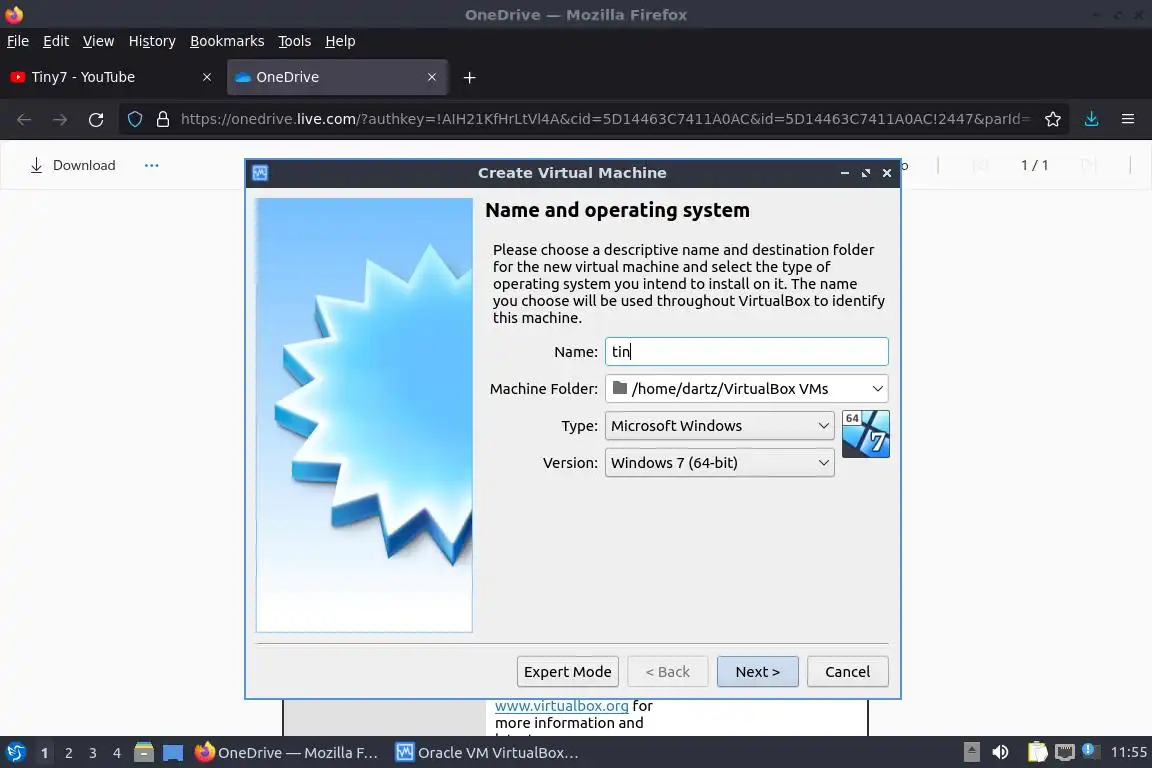Open file manager from the taskbar

pyautogui.click(x=144, y=752)
